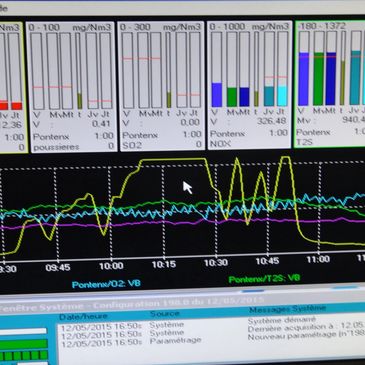
Task: Select the NOX measurement label
Action: (x=220, y=144)
